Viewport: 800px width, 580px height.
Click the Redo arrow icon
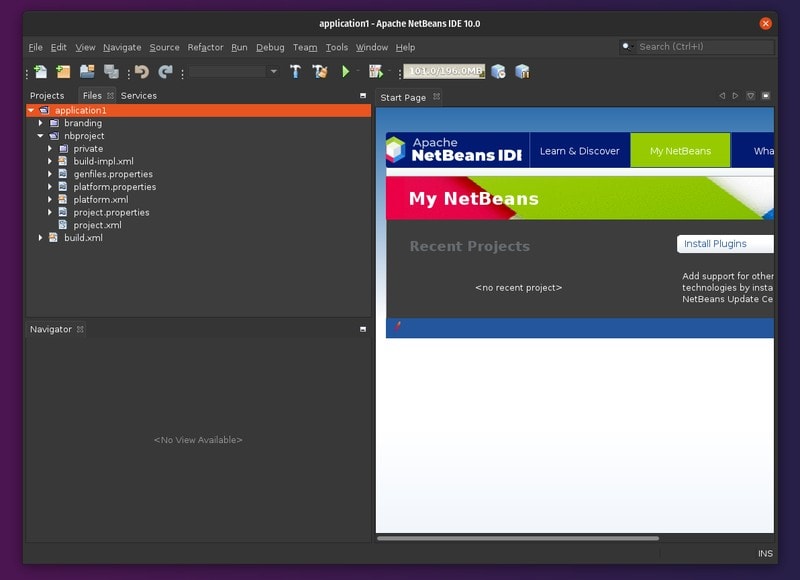[165, 71]
